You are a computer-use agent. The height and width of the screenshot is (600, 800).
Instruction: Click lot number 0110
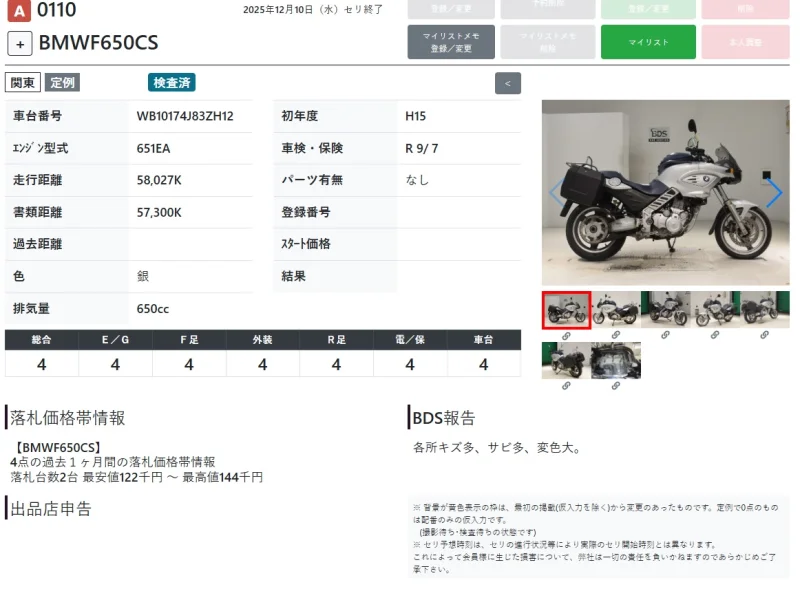(x=56, y=10)
